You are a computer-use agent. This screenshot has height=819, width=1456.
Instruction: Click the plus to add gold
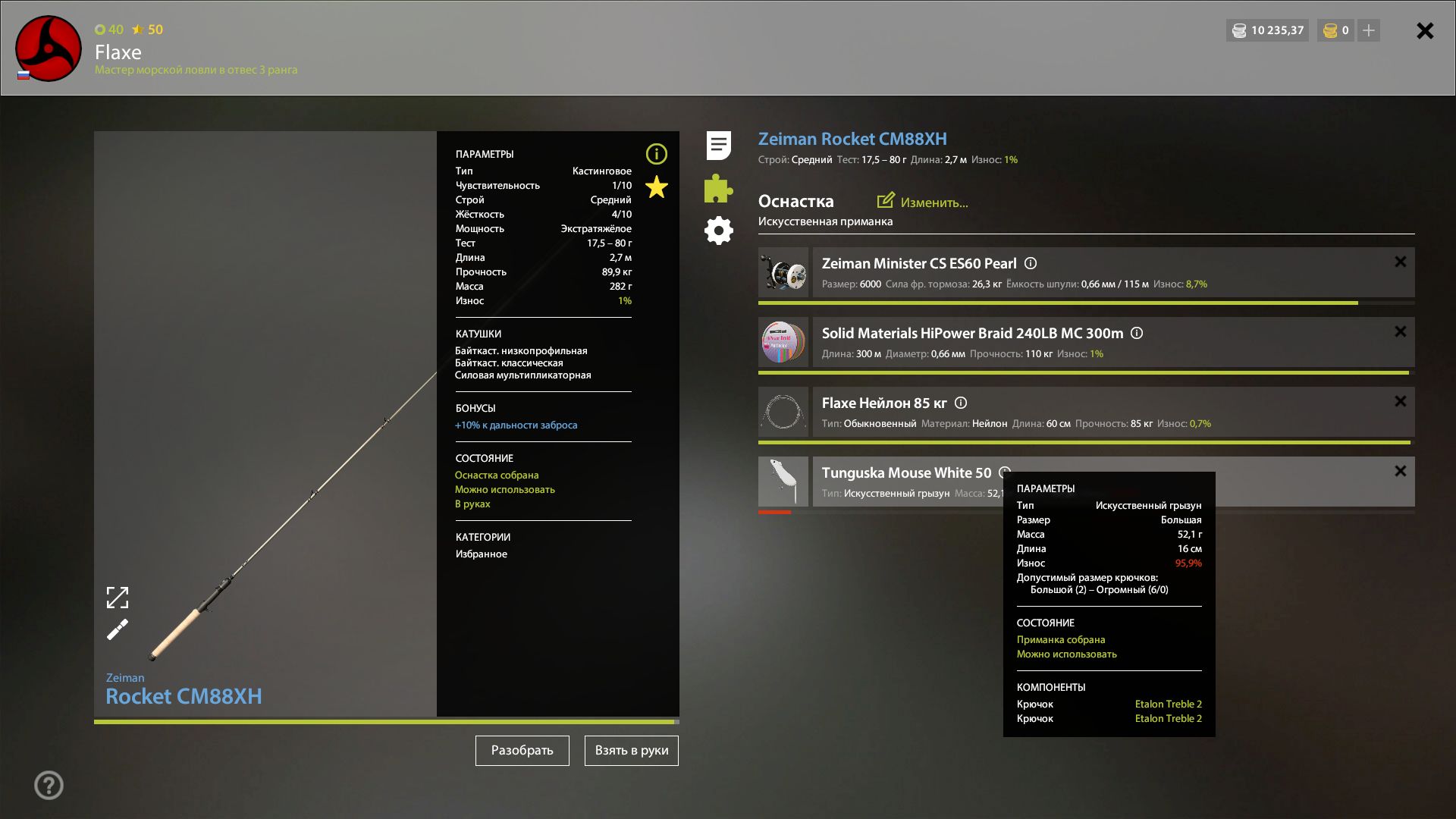coord(1368,30)
